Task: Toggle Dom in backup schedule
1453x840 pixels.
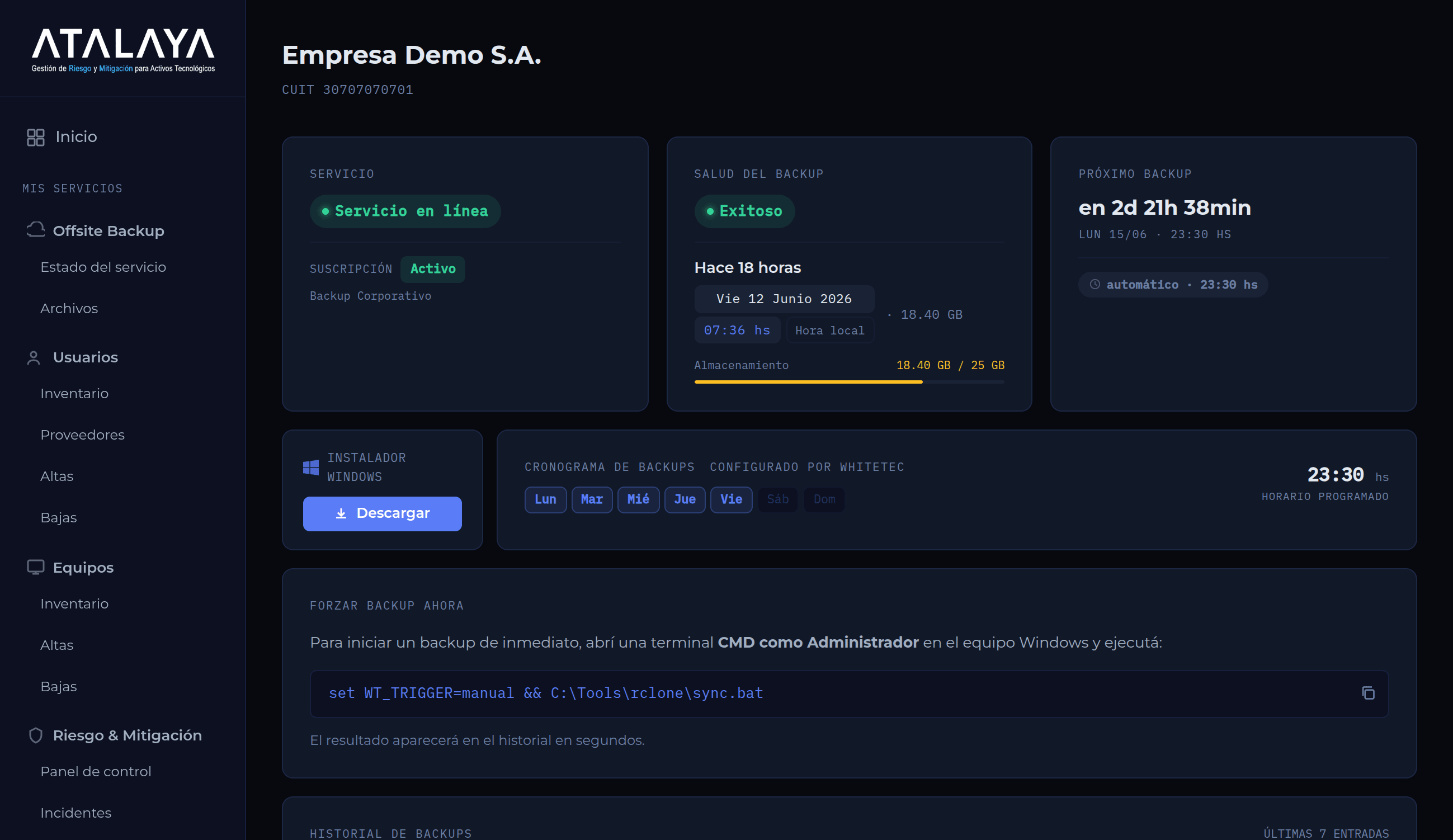Action: [x=824, y=500]
